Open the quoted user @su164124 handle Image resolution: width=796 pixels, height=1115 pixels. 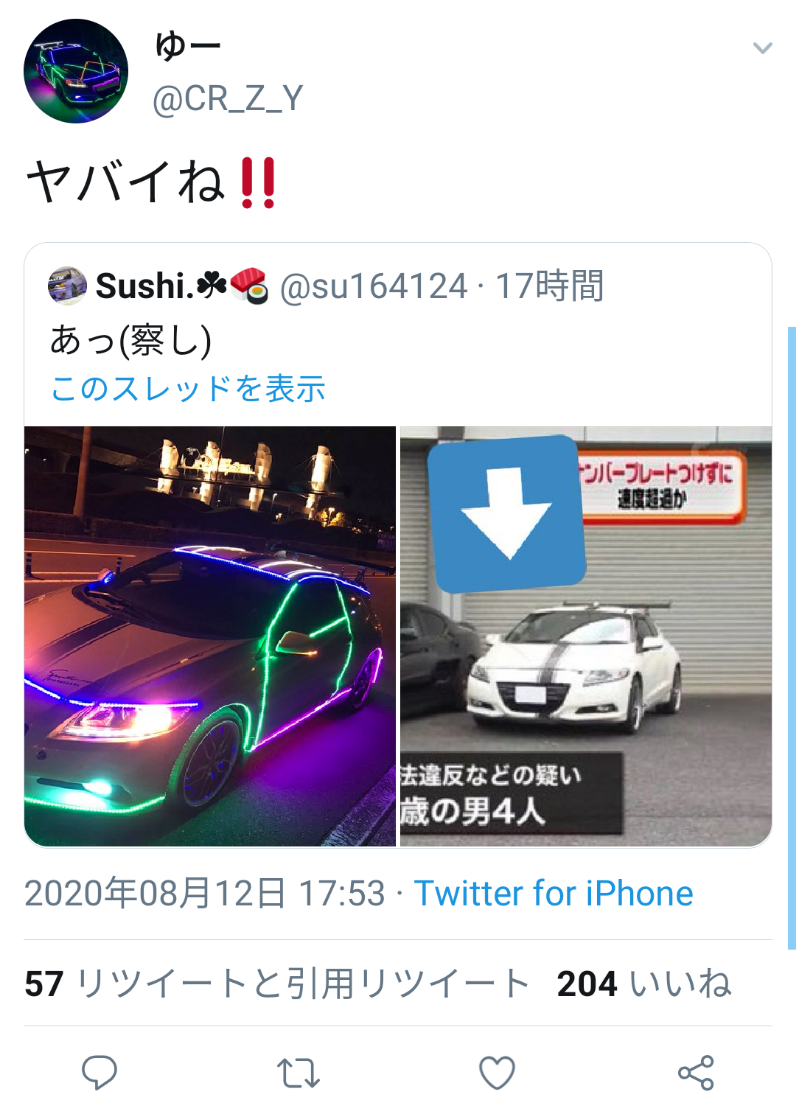point(373,287)
